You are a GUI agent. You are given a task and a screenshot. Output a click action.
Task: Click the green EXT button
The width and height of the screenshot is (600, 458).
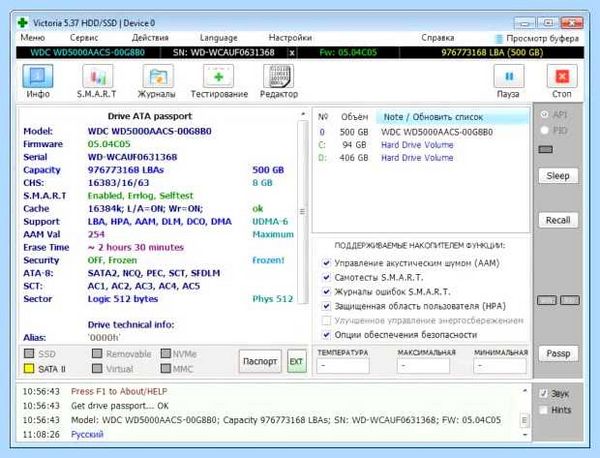(x=297, y=361)
